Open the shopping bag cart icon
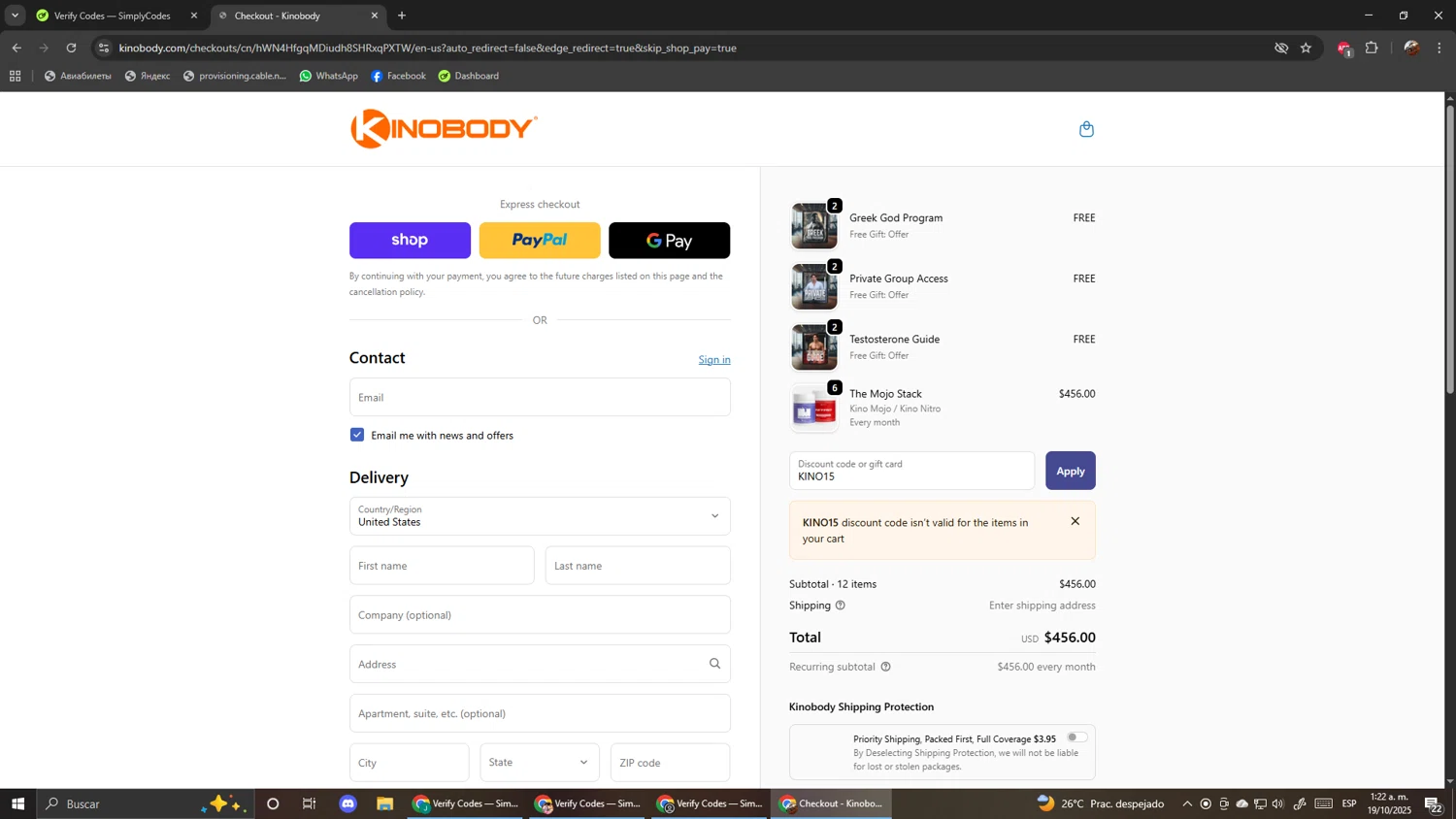The width and height of the screenshot is (1456, 819). coord(1086,129)
